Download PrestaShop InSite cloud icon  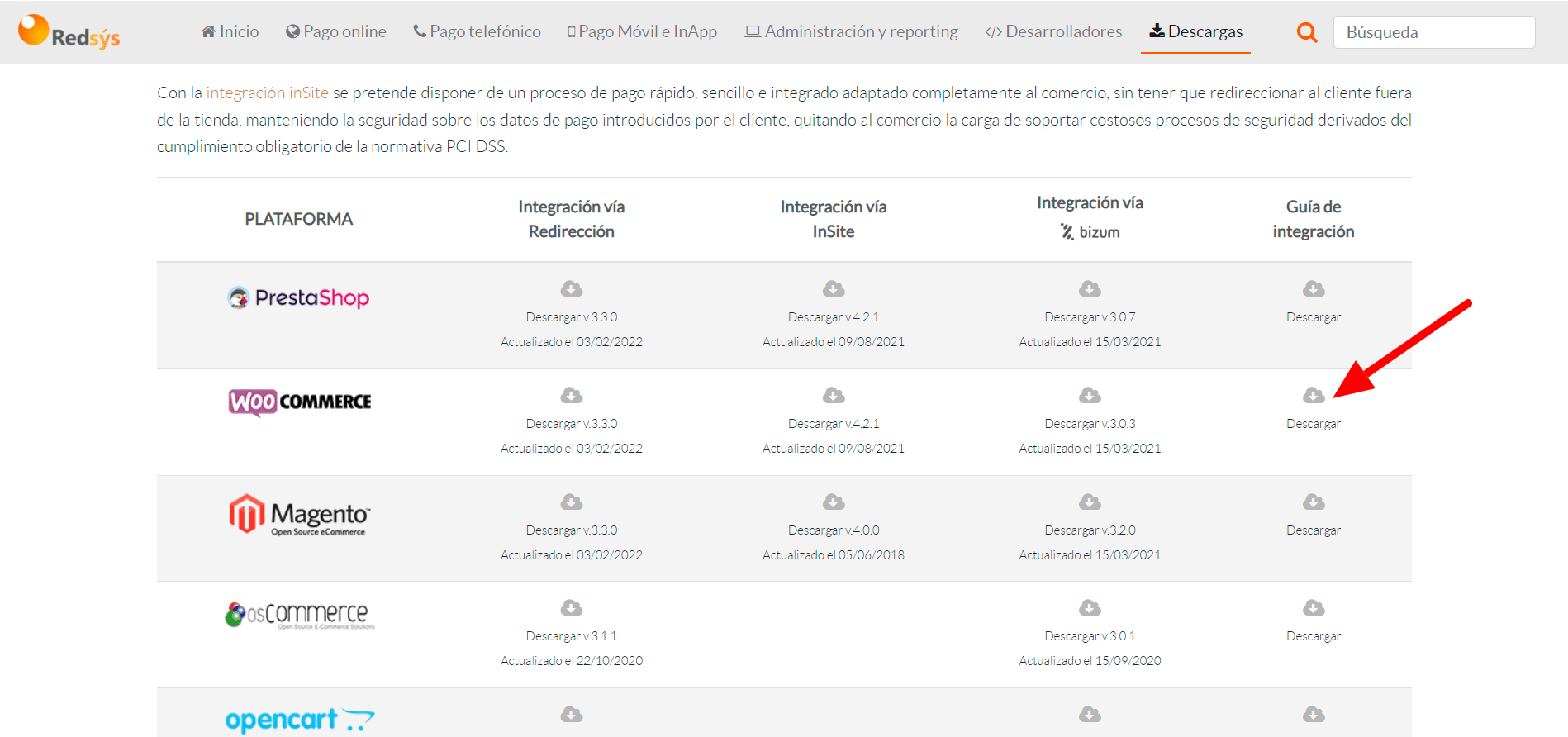(x=834, y=288)
